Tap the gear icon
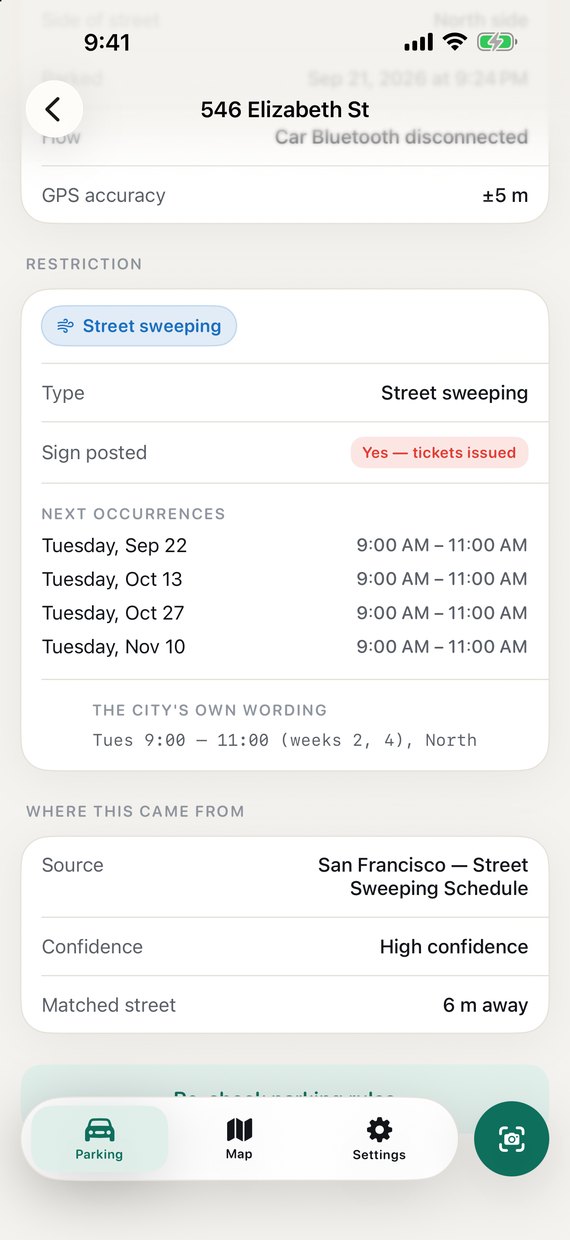 click(379, 1130)
